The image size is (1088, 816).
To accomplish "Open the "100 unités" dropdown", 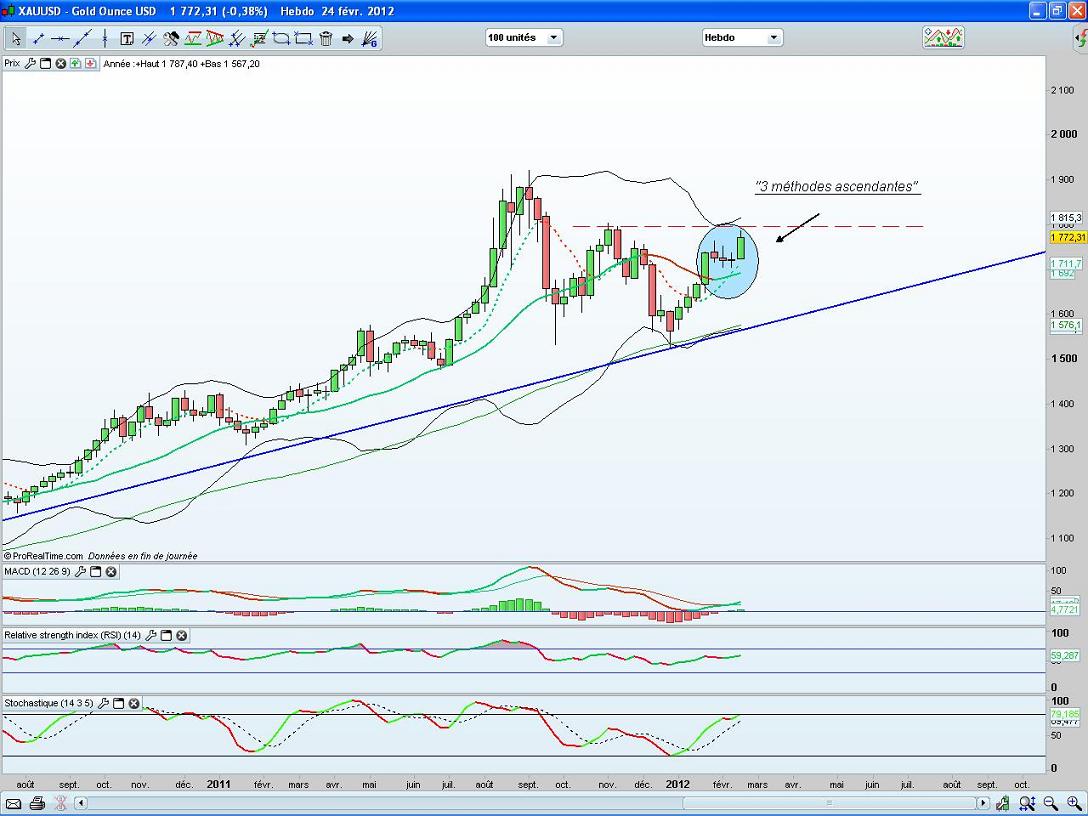I will coord(524,38).
